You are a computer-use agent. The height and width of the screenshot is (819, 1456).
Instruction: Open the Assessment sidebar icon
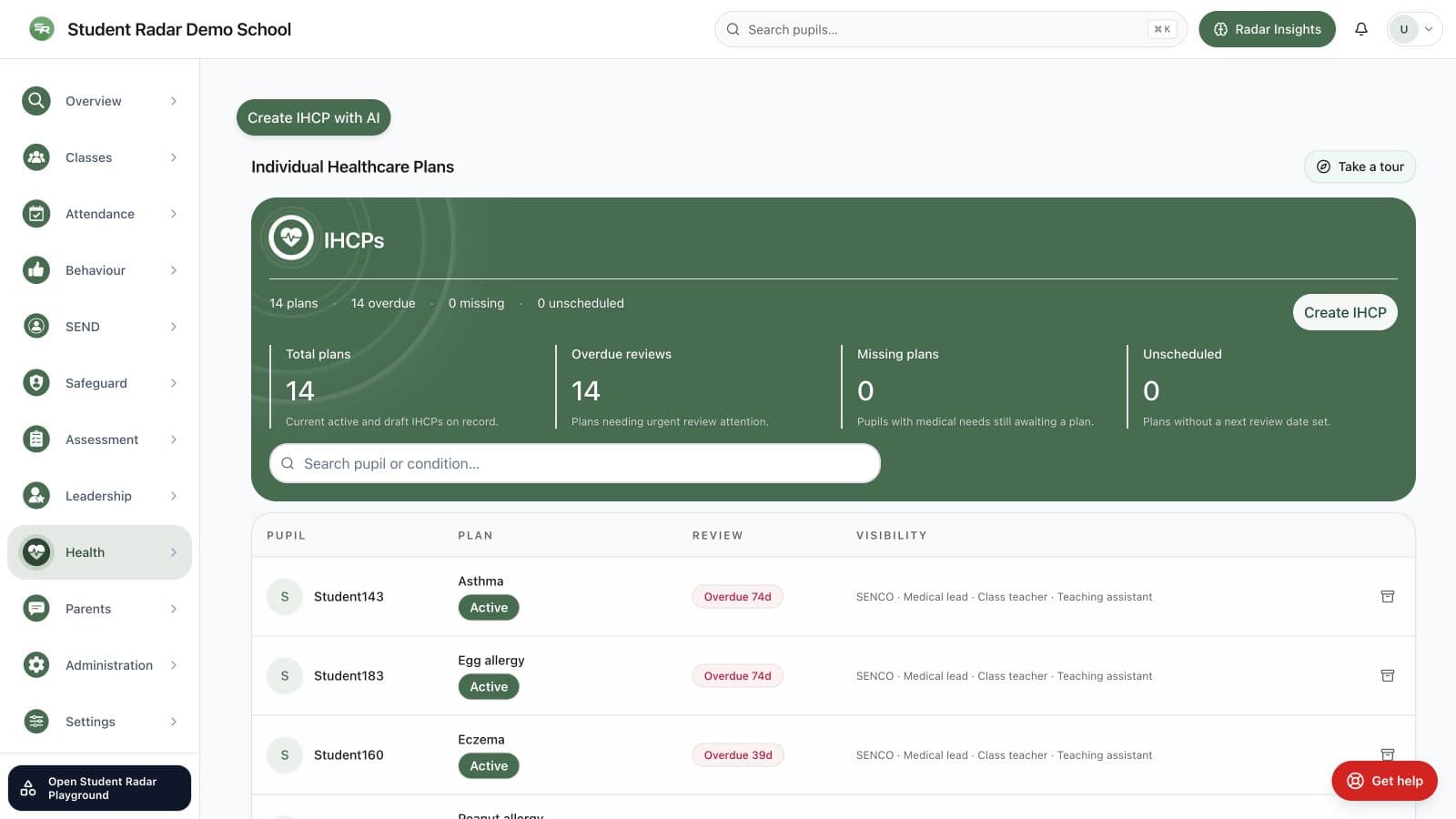[x=36, y=440]
